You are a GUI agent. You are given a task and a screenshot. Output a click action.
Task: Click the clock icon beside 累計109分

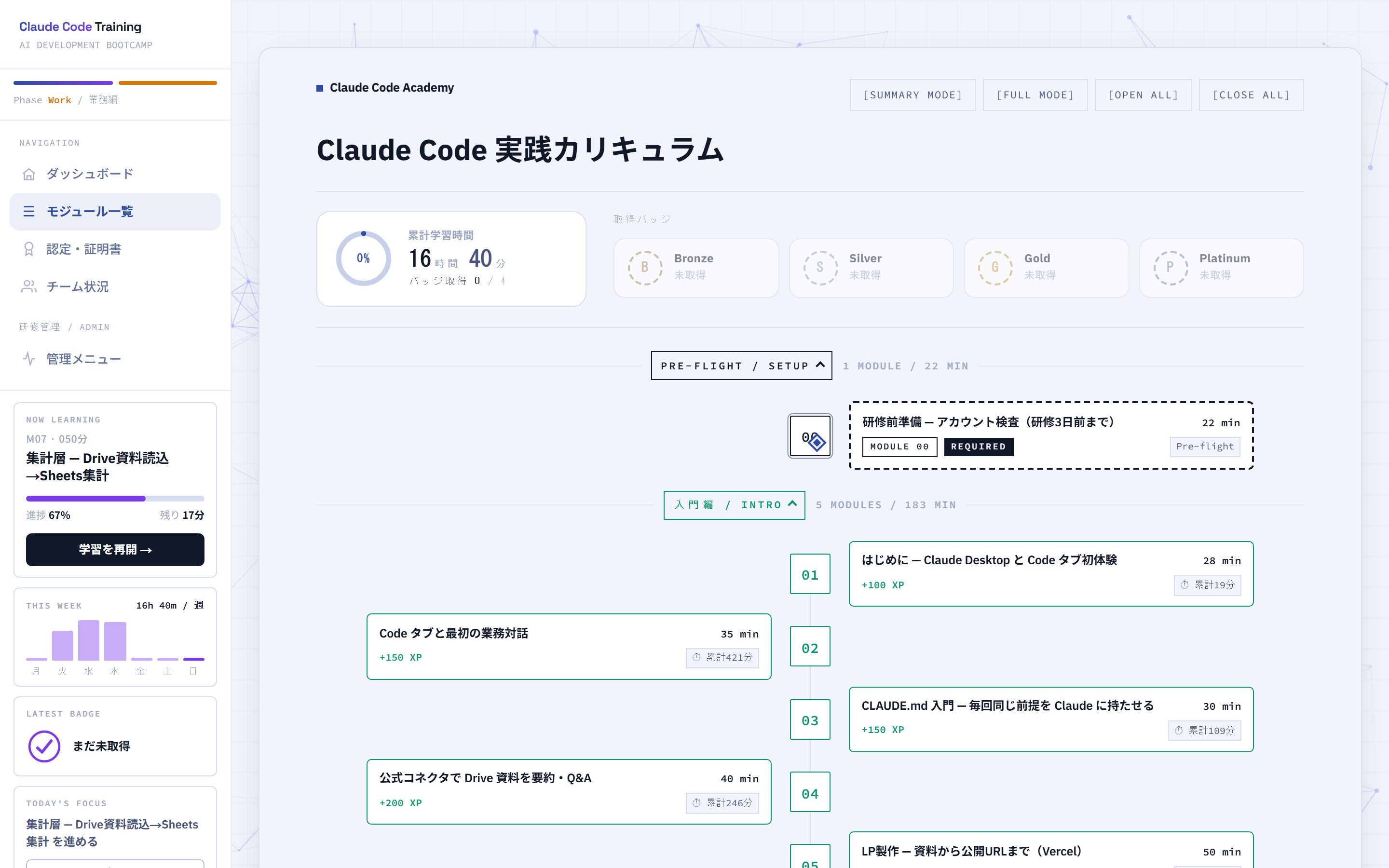tap(1179, 730)
